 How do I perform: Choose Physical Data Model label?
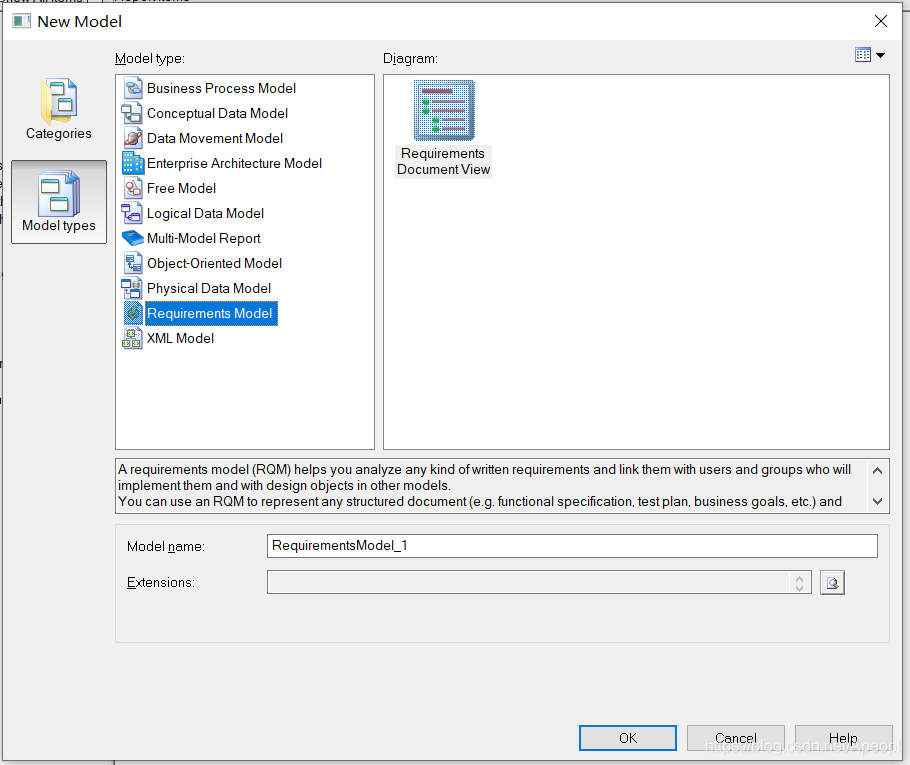tap(208, 288)
